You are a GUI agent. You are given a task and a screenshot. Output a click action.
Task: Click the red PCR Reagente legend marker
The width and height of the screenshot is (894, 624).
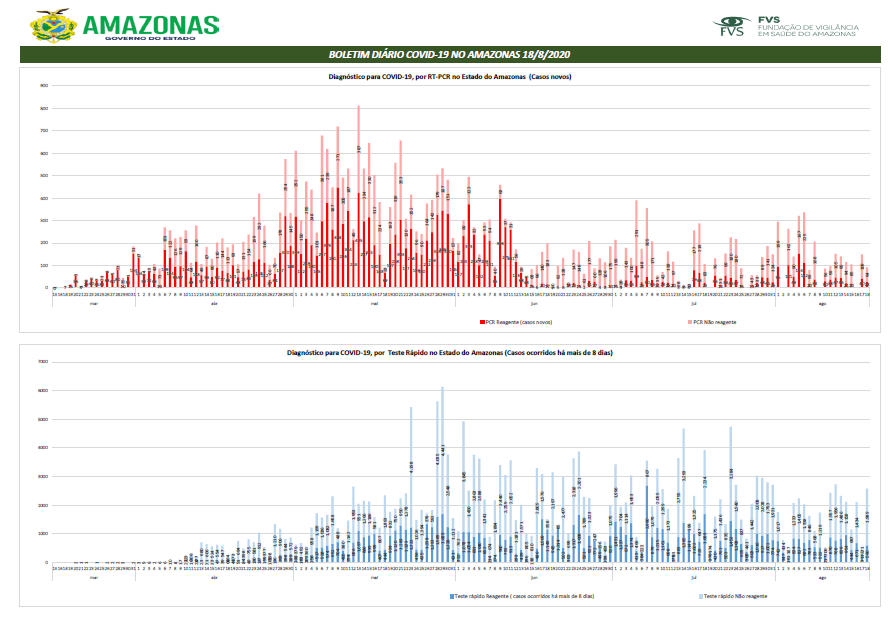pos(484,322)
